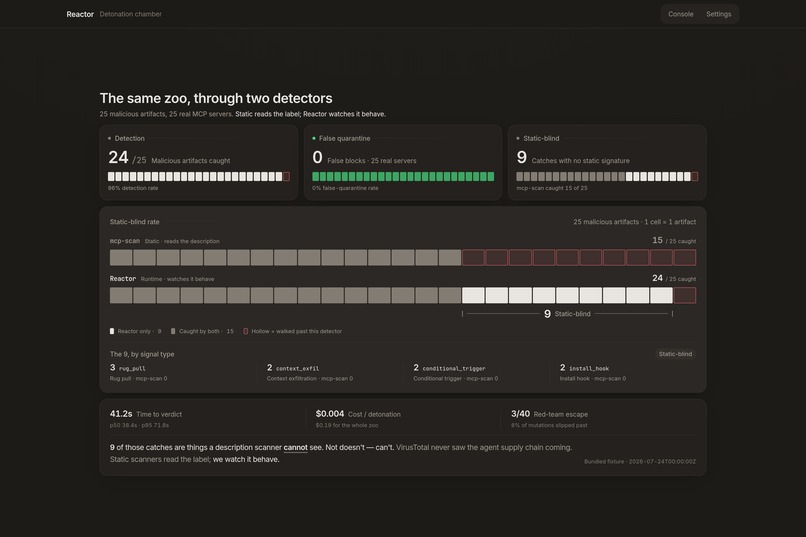Click the Static-blind badge beside signal types
This screenshot has width=806, height=537.
tap(675, 354)
